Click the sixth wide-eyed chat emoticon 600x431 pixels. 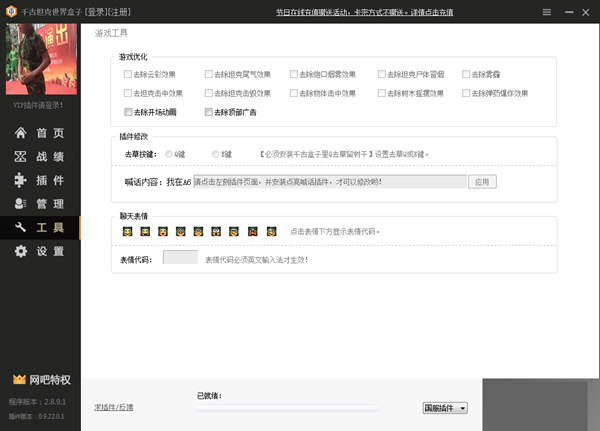click(x=216, y=231)
